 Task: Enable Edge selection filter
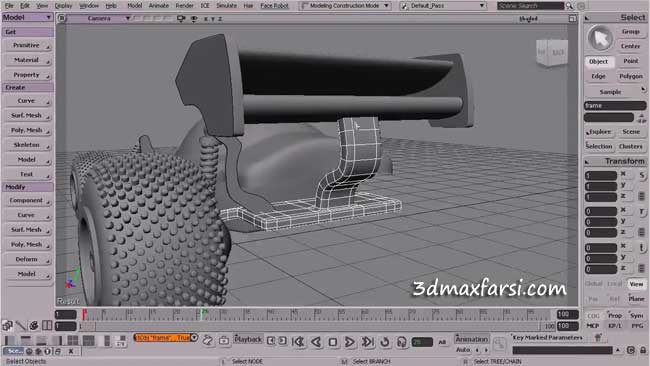click(x=599, y=76)
